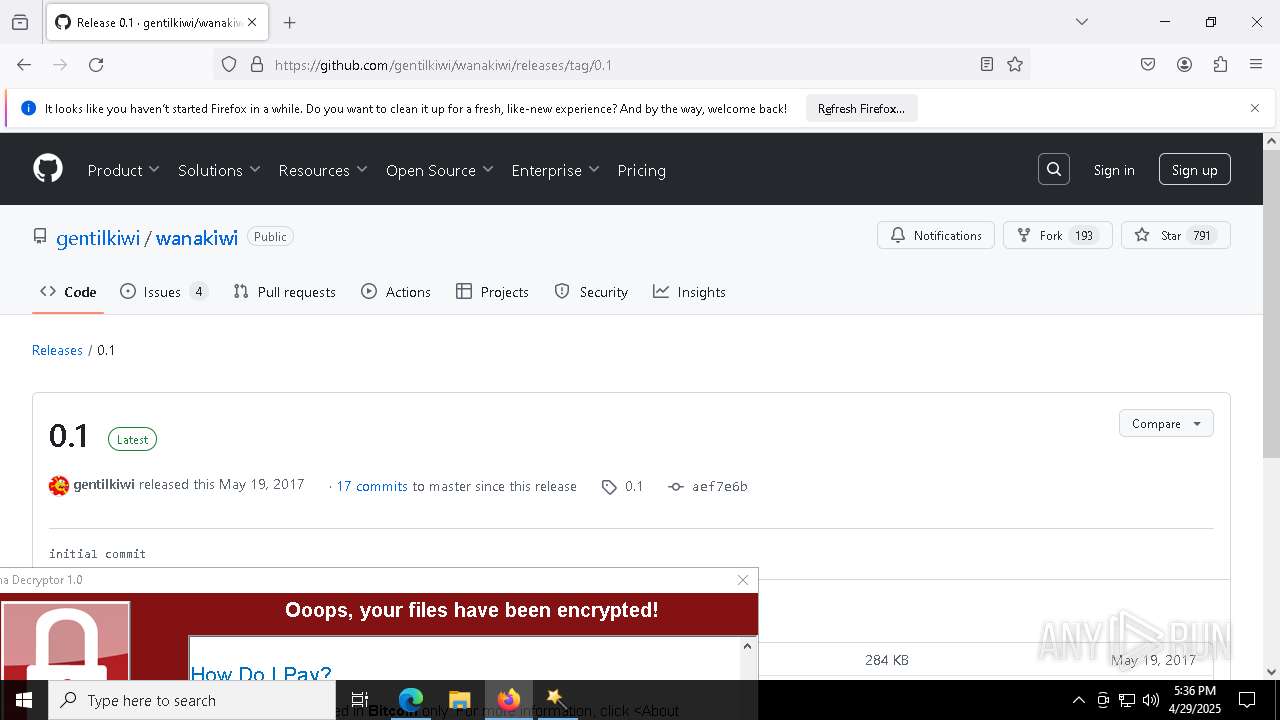Open the notification center icon
Viewport: 1280px width, 720px height.
(1248, 700)
